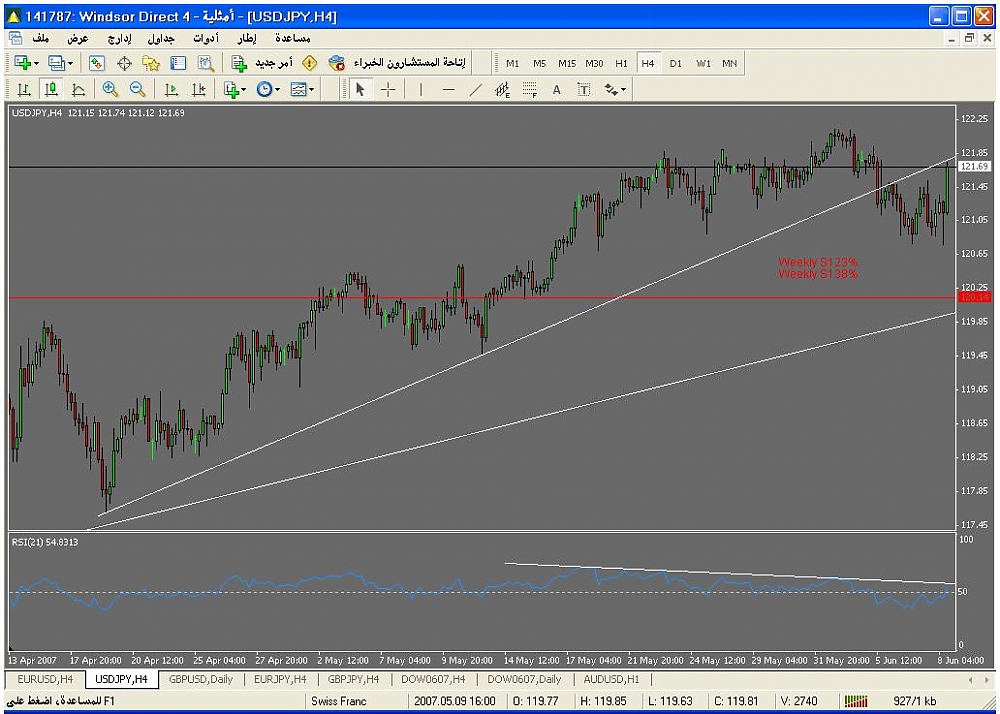This screenshot has width=1000, height=714.
Task: Select the crosshair cursor tool
Action: click(x=388, y=89)
